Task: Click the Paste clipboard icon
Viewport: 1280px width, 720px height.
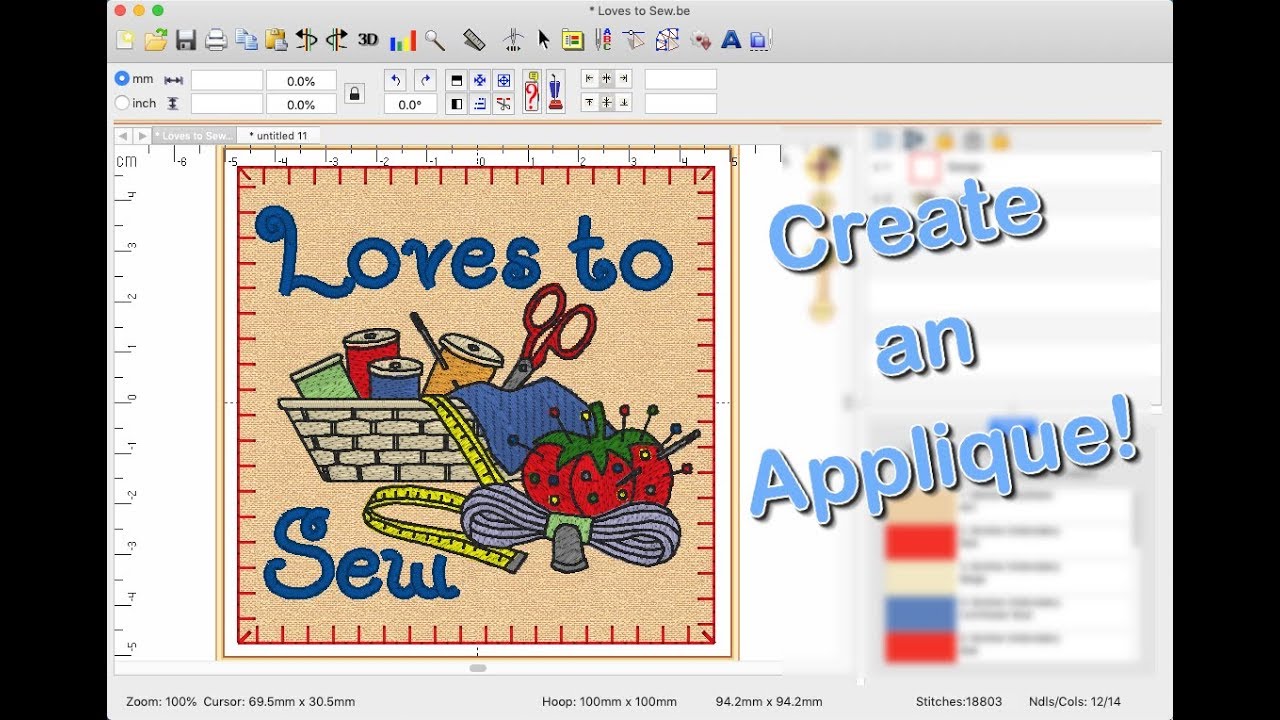Action: [x=276, y=40]
